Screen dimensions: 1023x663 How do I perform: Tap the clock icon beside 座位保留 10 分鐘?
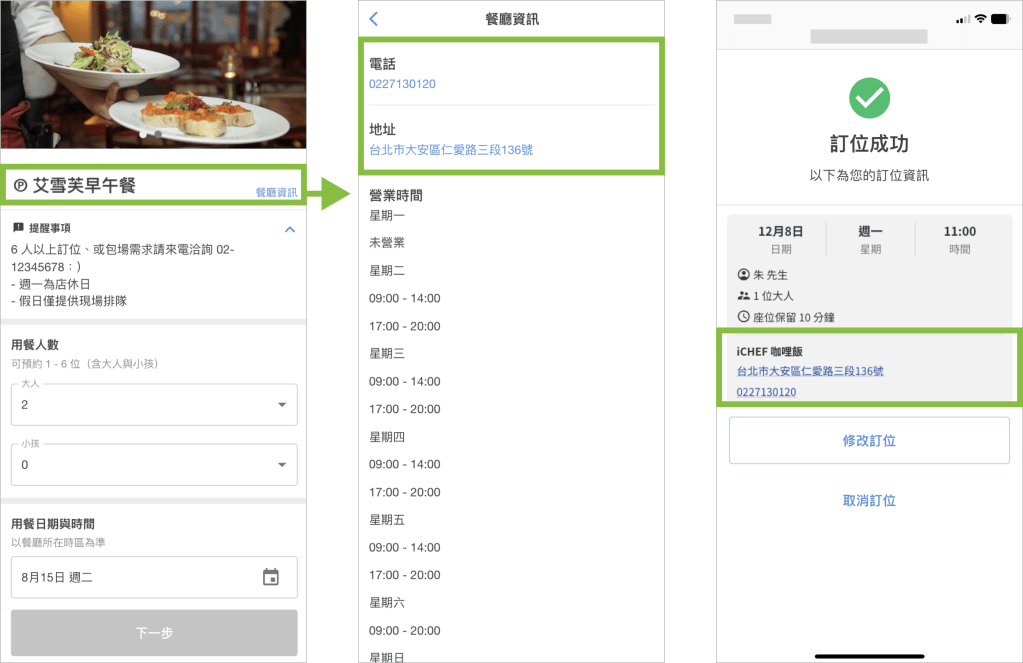(743, 317)
